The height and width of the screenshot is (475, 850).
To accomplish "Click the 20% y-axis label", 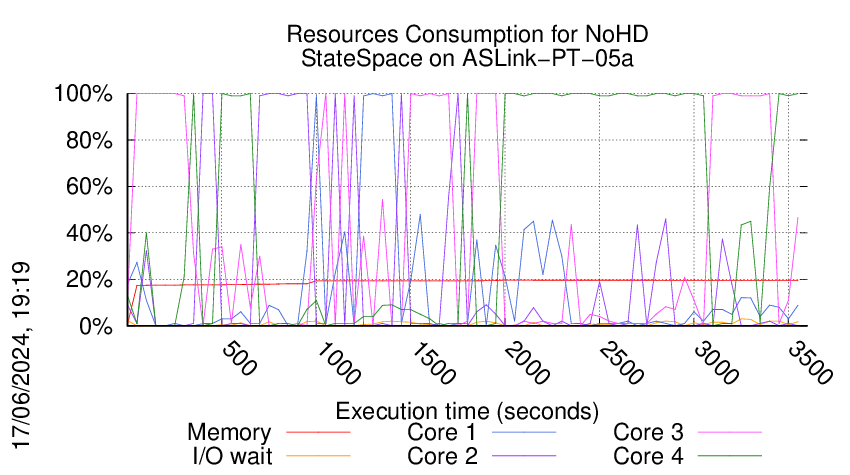I will 89,280.
